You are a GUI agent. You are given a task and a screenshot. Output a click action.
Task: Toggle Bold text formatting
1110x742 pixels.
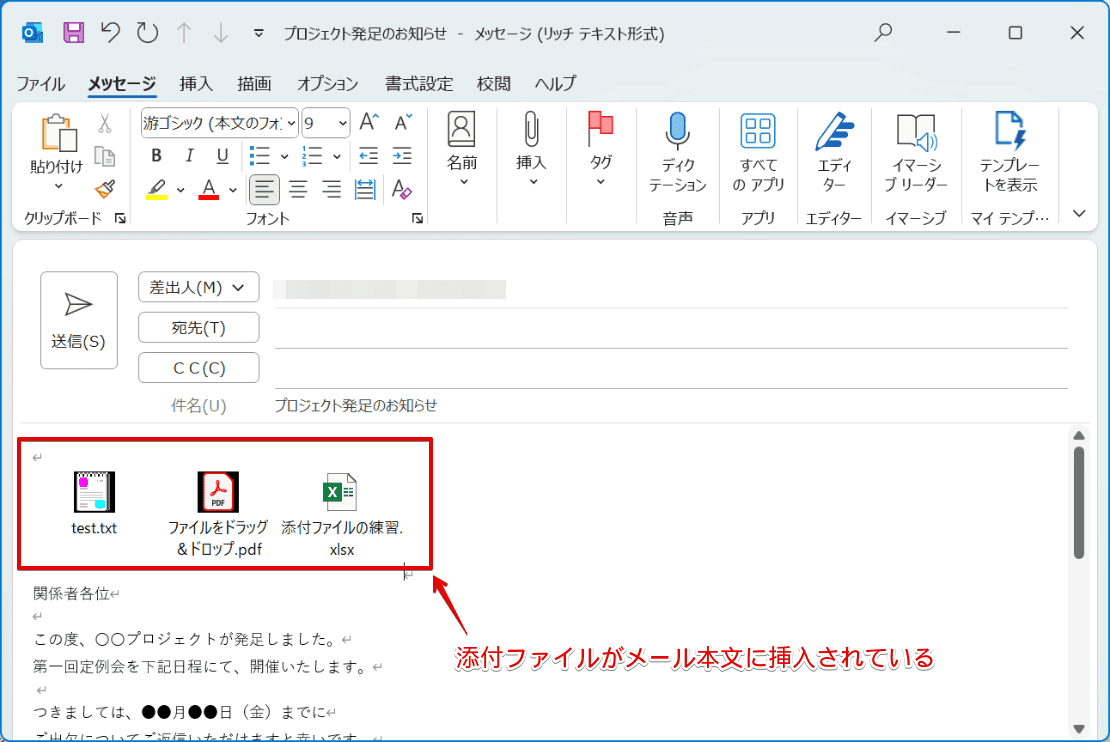point(156,156)
